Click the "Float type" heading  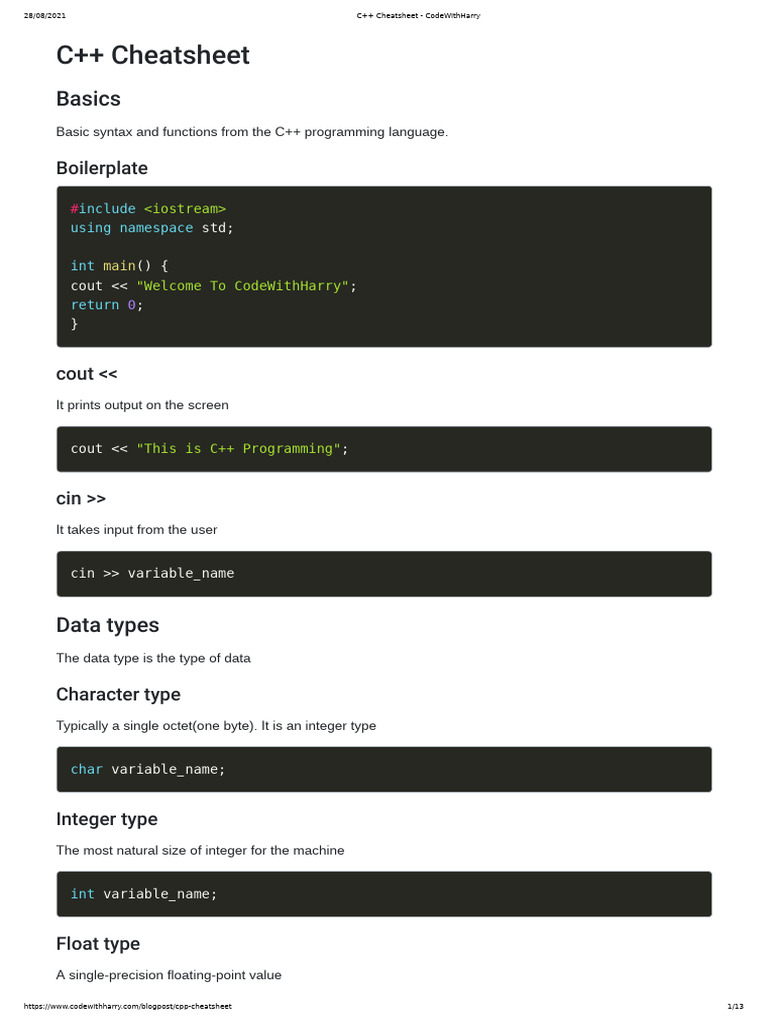(x=98, y=944)
